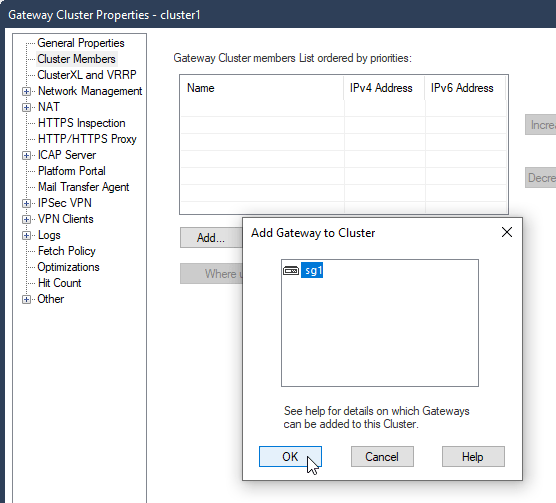The width and height of the screenshot is (556, 503).
Task: Click the Add... members button
Action: pos(211,237)
